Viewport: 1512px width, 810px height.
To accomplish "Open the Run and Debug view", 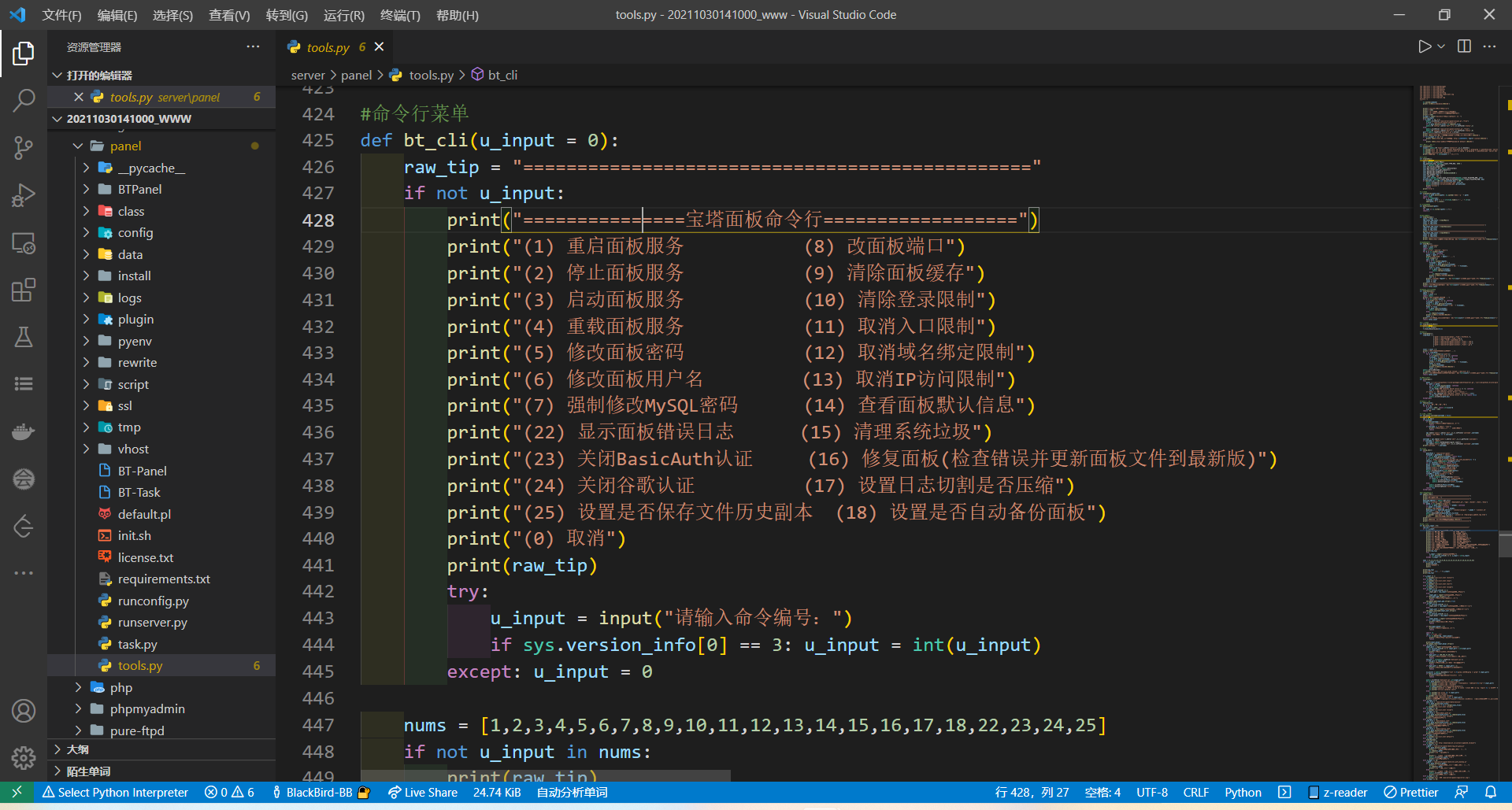I will click(x=24, y=195).
